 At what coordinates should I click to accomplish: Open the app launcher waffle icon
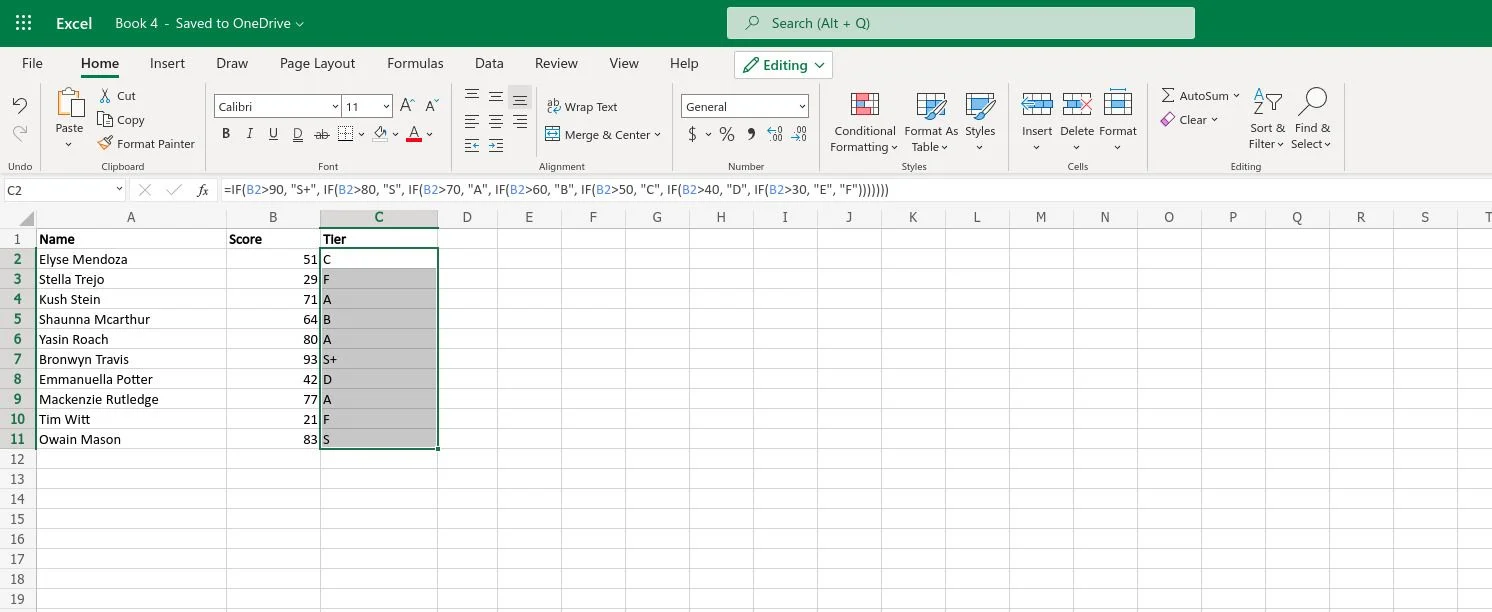(24, 23)
